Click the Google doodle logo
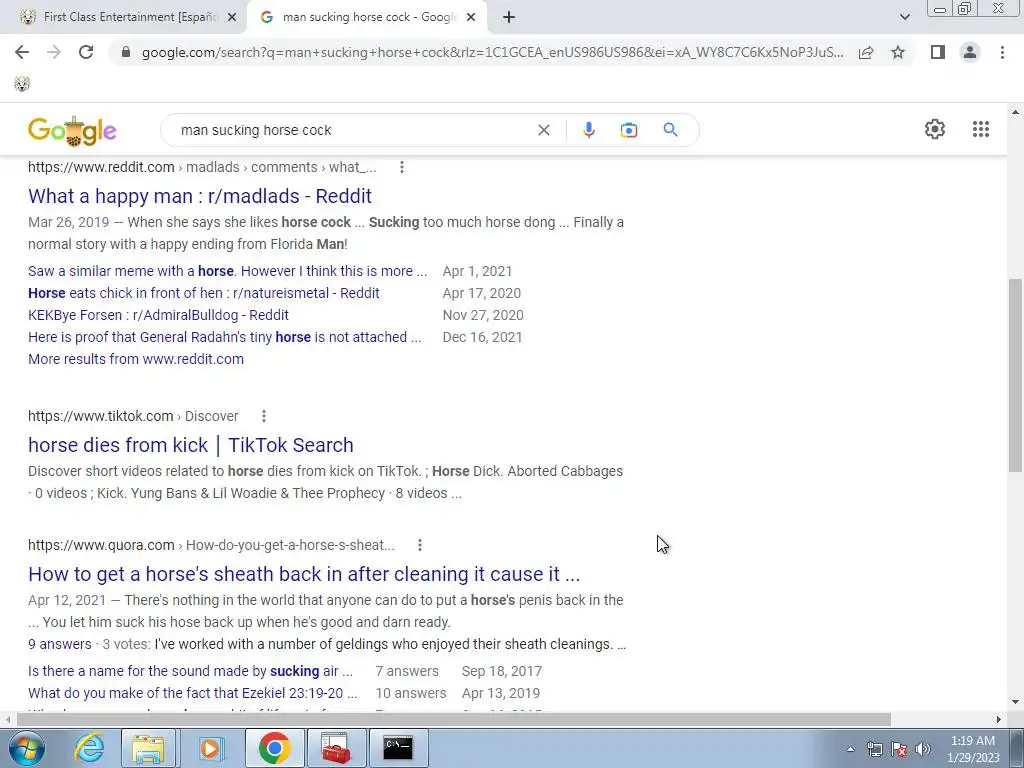 72,131
